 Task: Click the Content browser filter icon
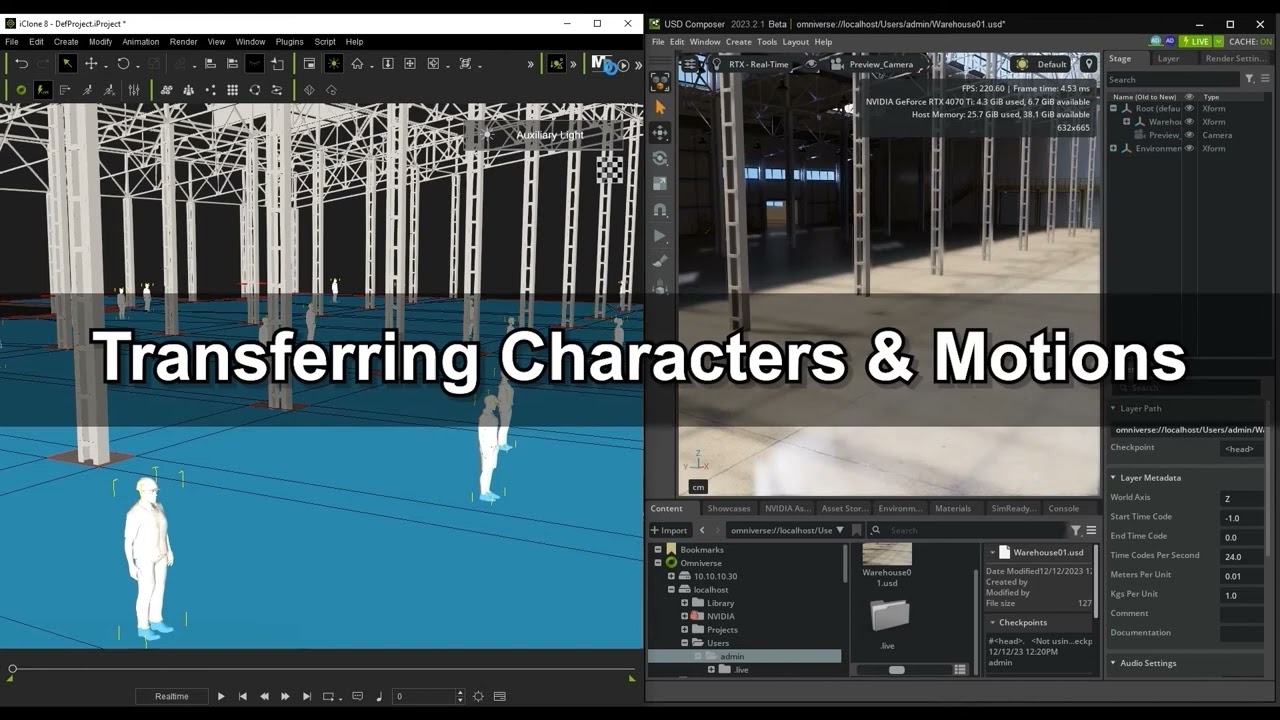(1076, 530)
